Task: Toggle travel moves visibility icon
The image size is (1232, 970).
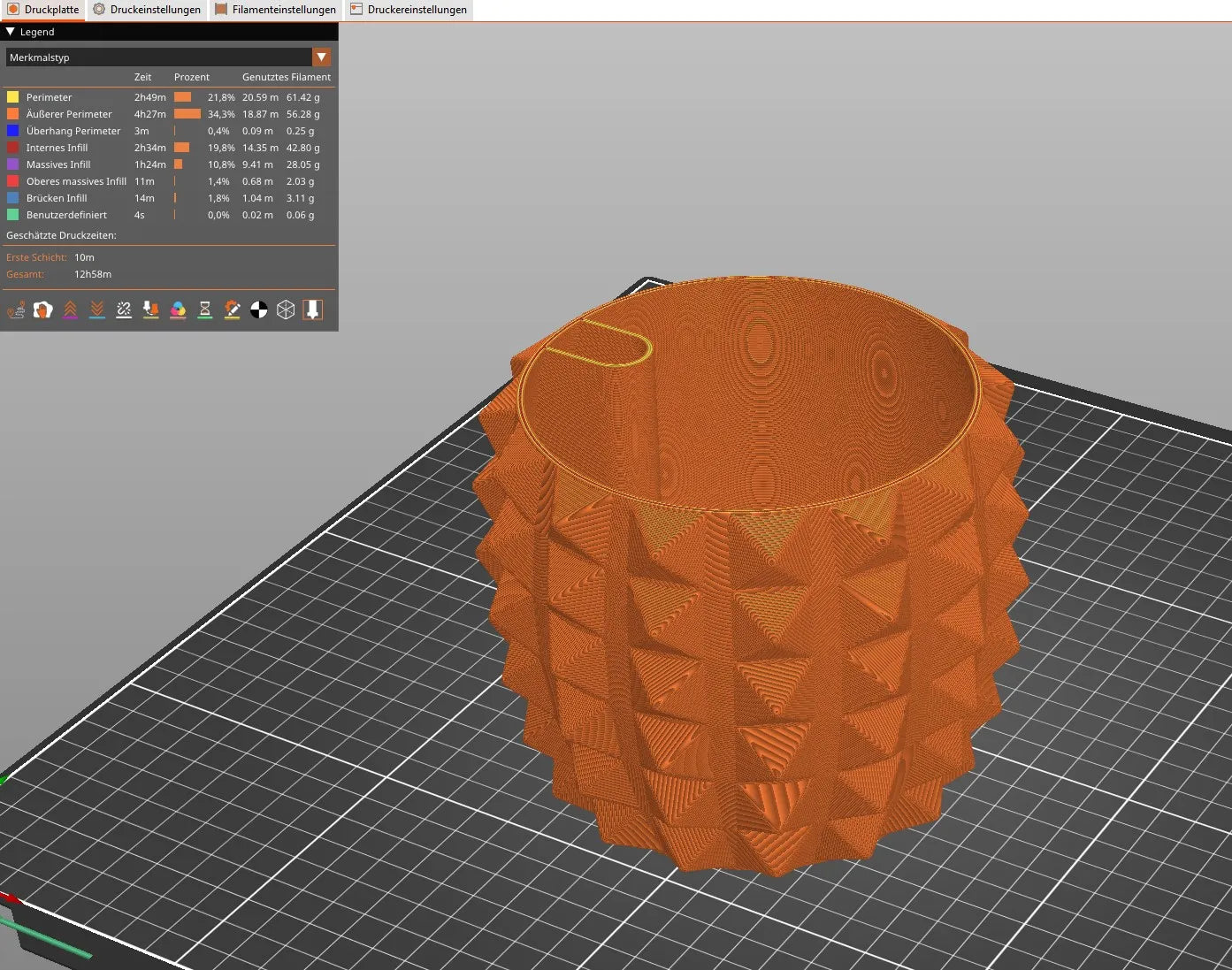Action: pyautogui.click(x=16, y=309)
